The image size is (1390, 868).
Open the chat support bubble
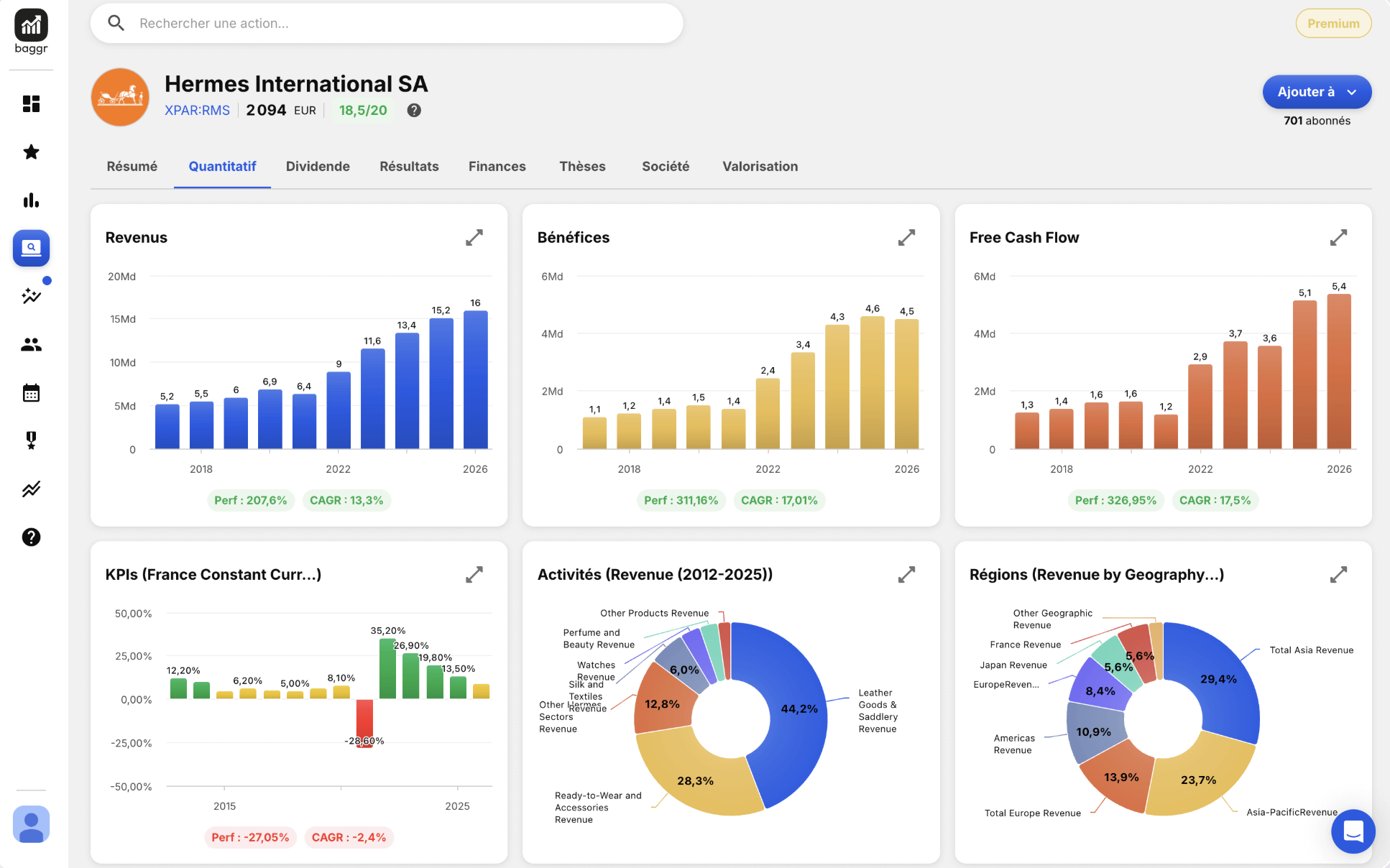pyautogui.click(x=1353, y=831)
